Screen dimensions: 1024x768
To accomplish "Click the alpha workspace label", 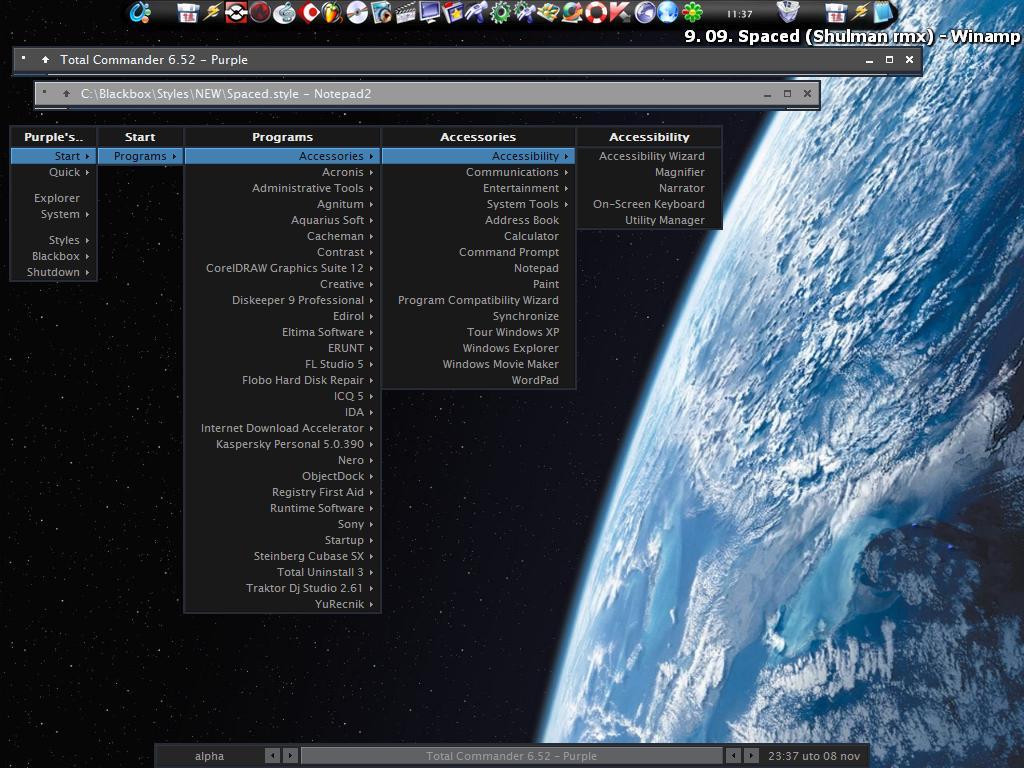I will point(209,756).
